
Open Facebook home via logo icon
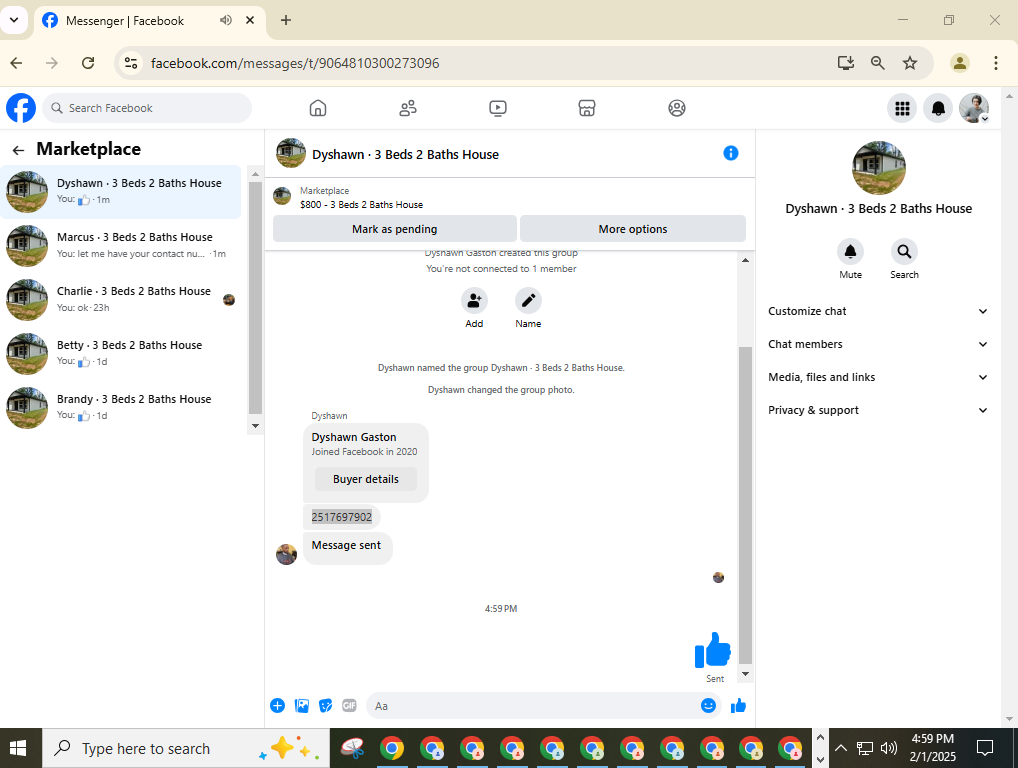pyautogui.click(x=21, y=108)
